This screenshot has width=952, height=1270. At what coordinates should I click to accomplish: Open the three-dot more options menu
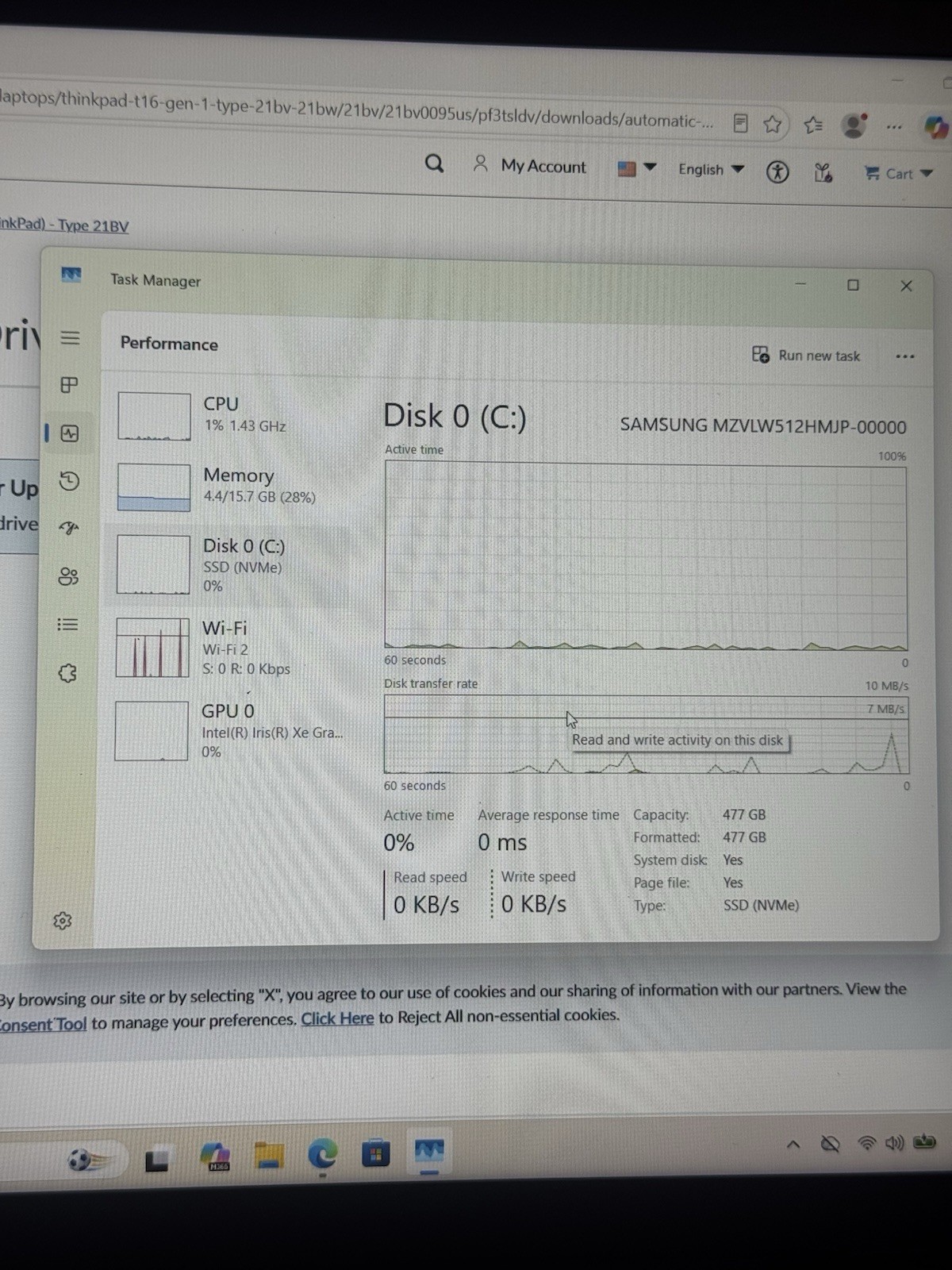[x=905, y=356]
